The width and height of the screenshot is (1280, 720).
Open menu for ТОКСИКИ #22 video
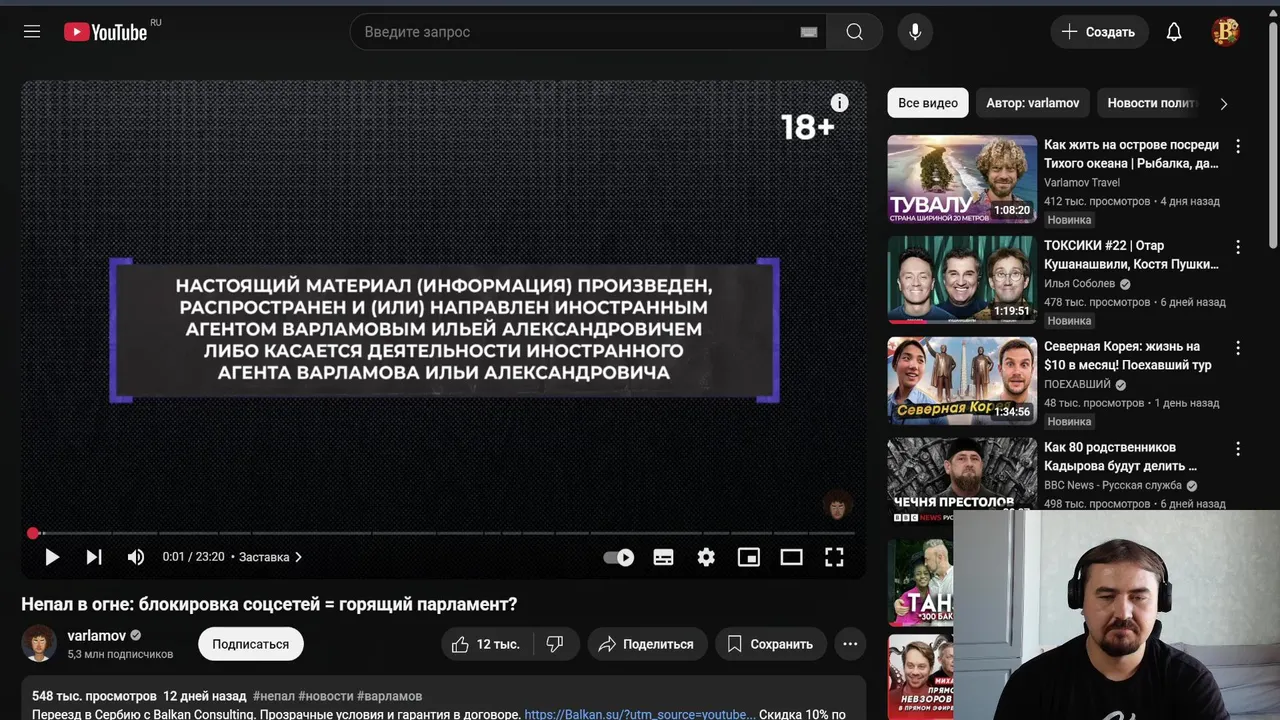point(1238,247)
